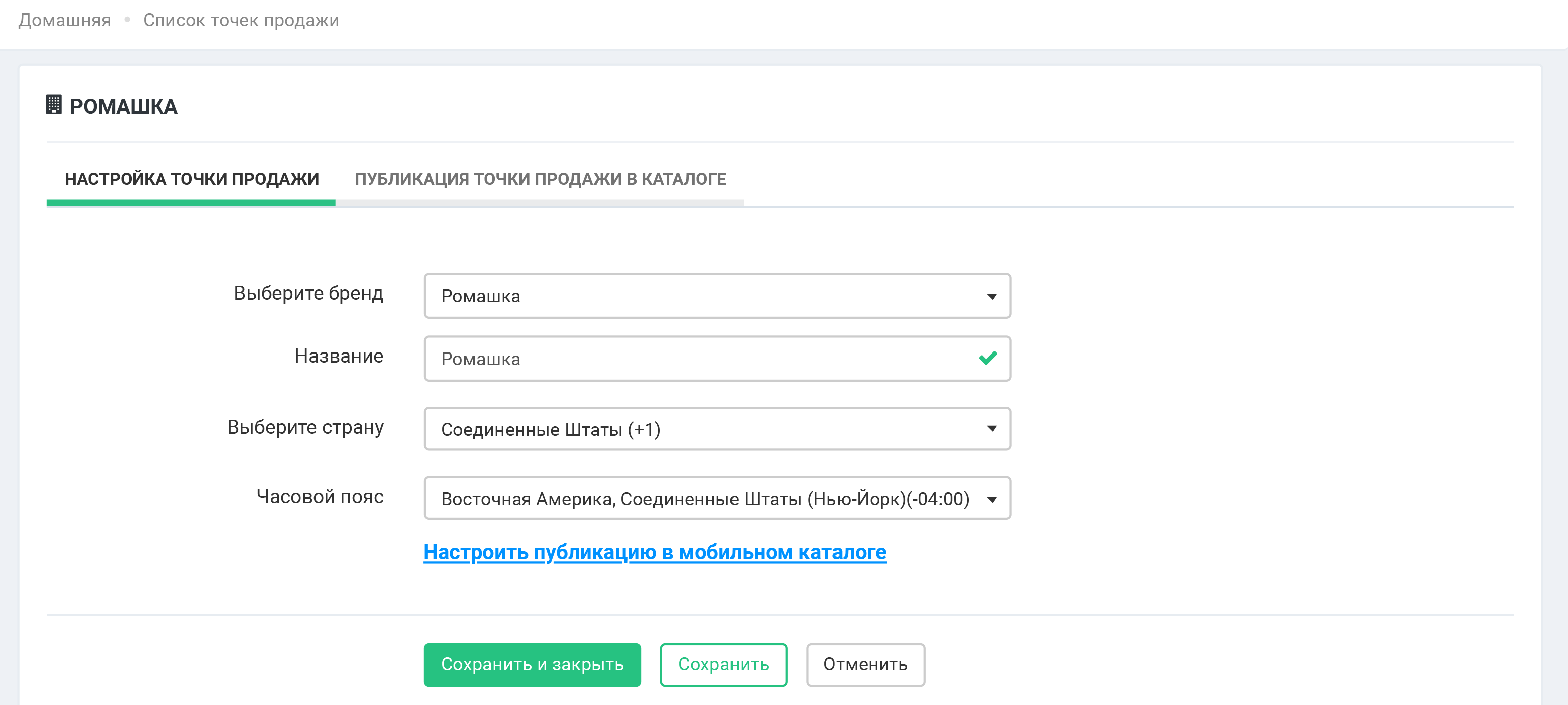The image size is (1568, 705).
Task: Click the Отменить button
Action: 865,665
